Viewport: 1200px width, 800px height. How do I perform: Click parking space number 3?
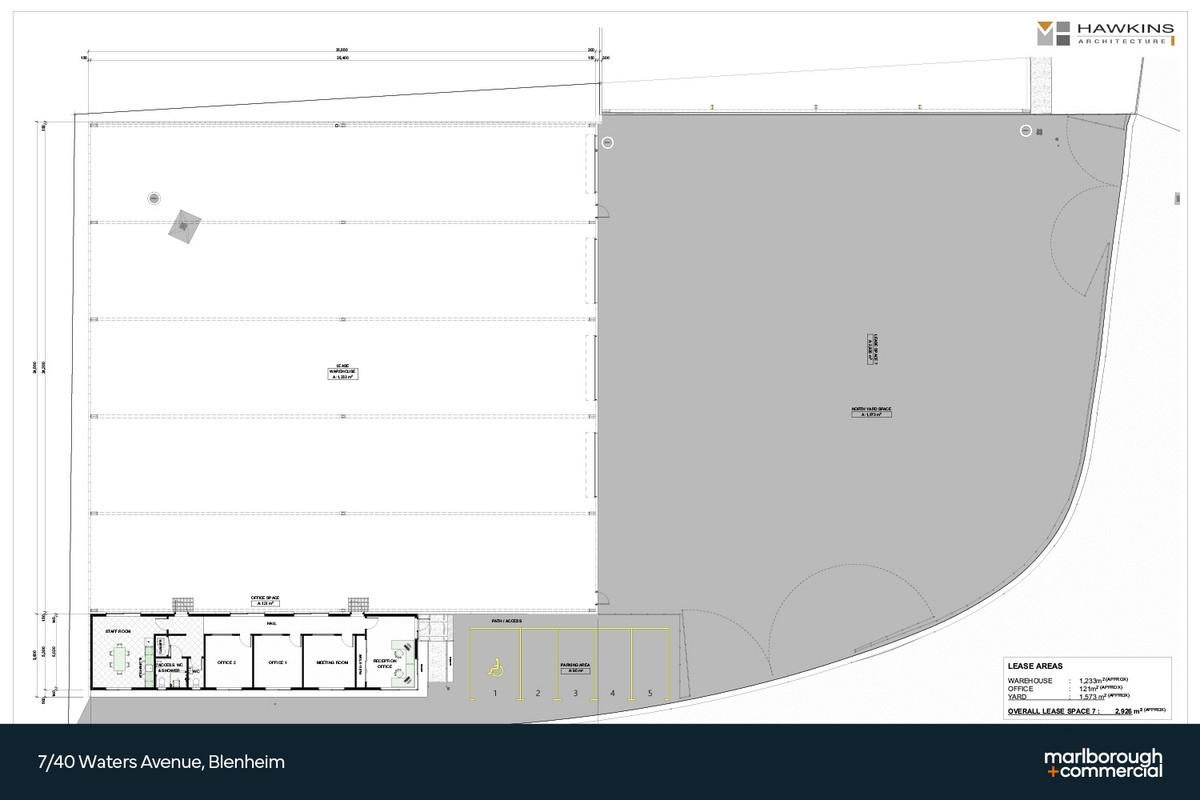(x=575, y=692)
